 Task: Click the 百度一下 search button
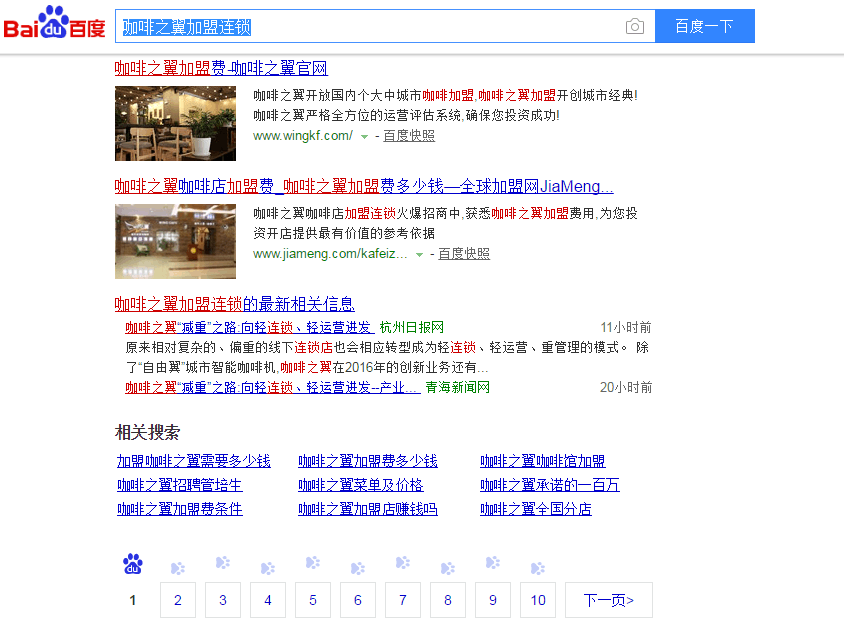[x=705, y=26]
